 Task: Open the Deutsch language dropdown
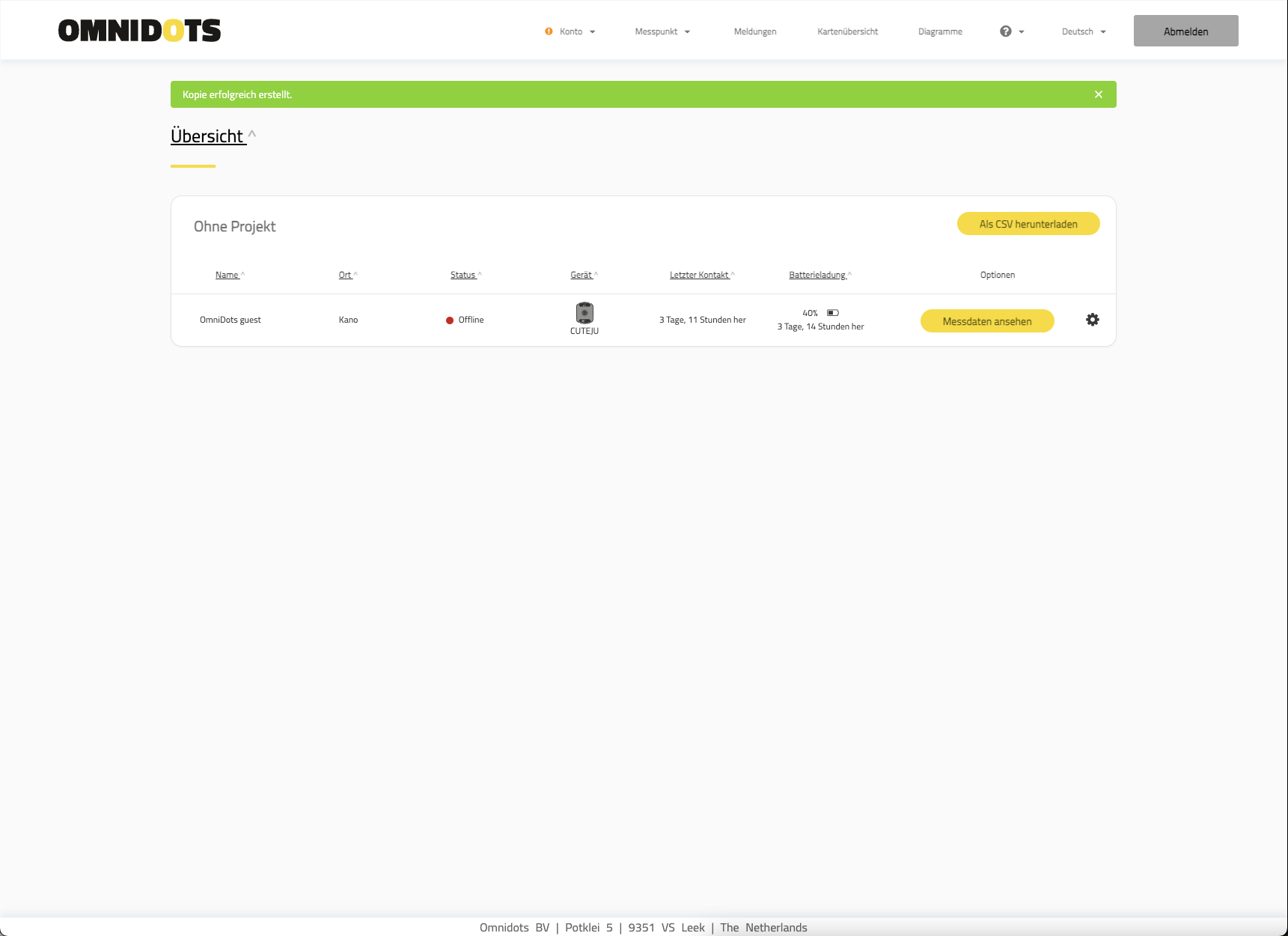1083,31
